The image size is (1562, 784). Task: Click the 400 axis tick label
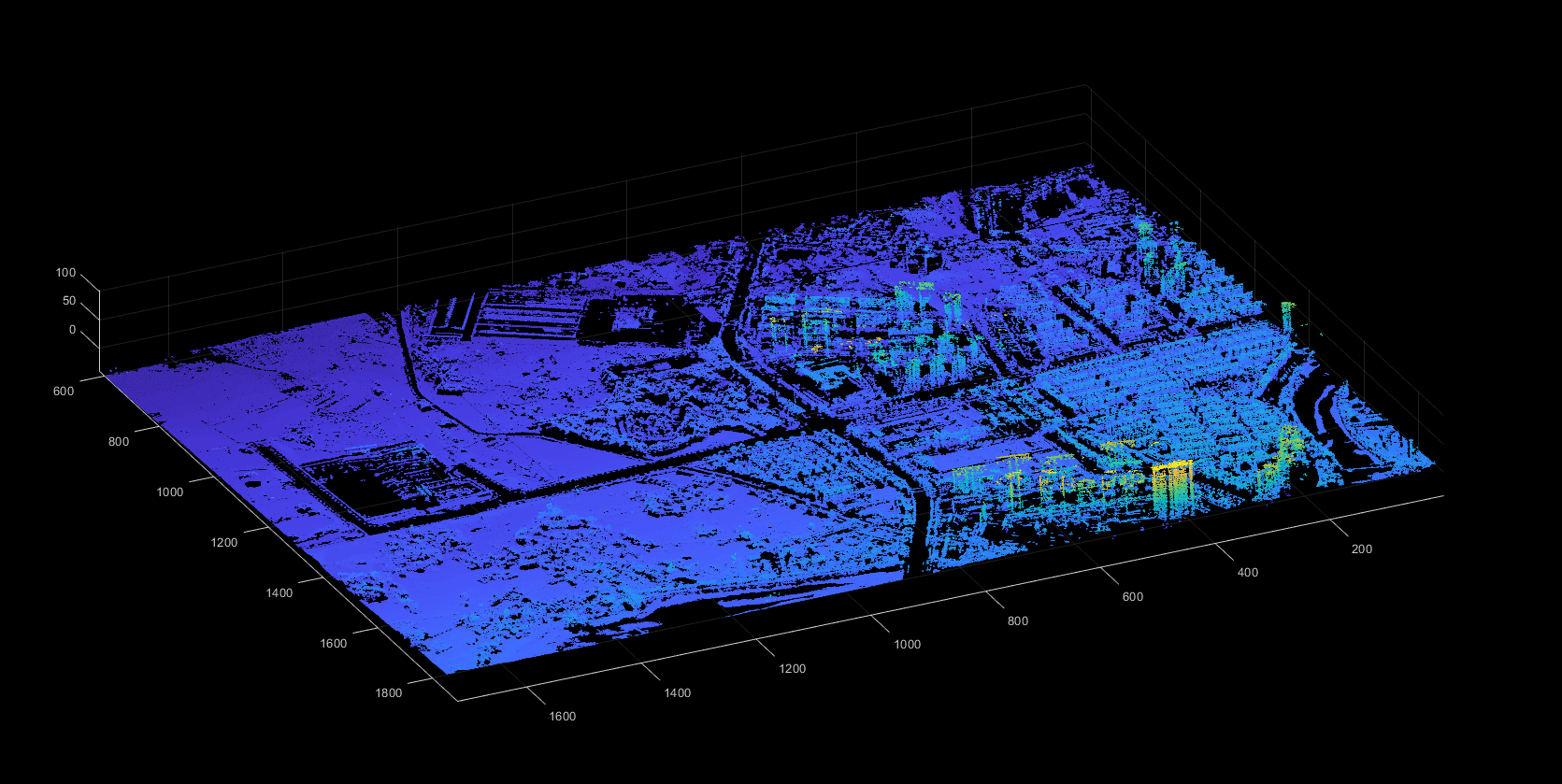coord(1247,573)
